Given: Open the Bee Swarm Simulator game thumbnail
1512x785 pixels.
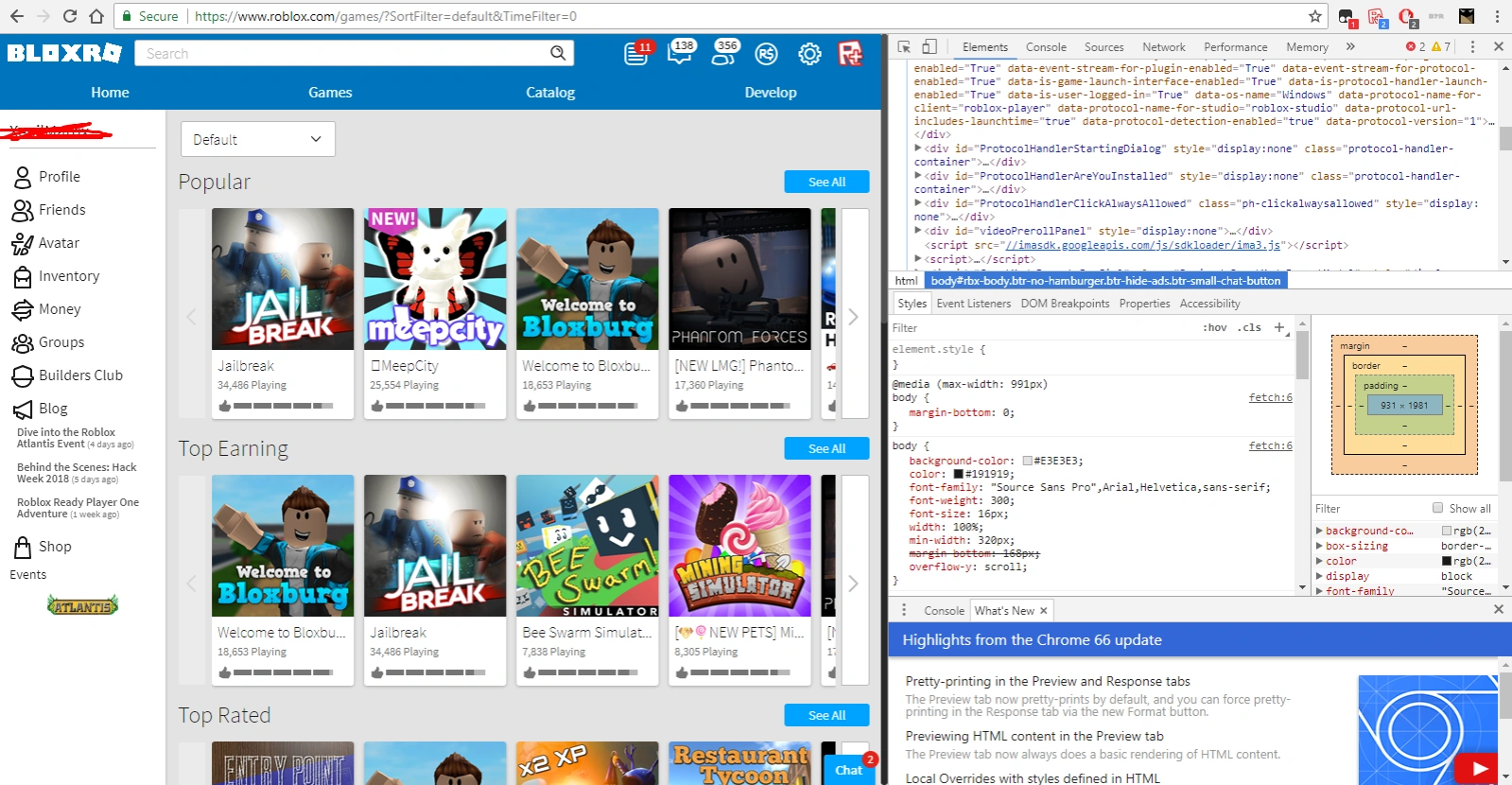Looking at the screenshot, I should pos(587,546).
